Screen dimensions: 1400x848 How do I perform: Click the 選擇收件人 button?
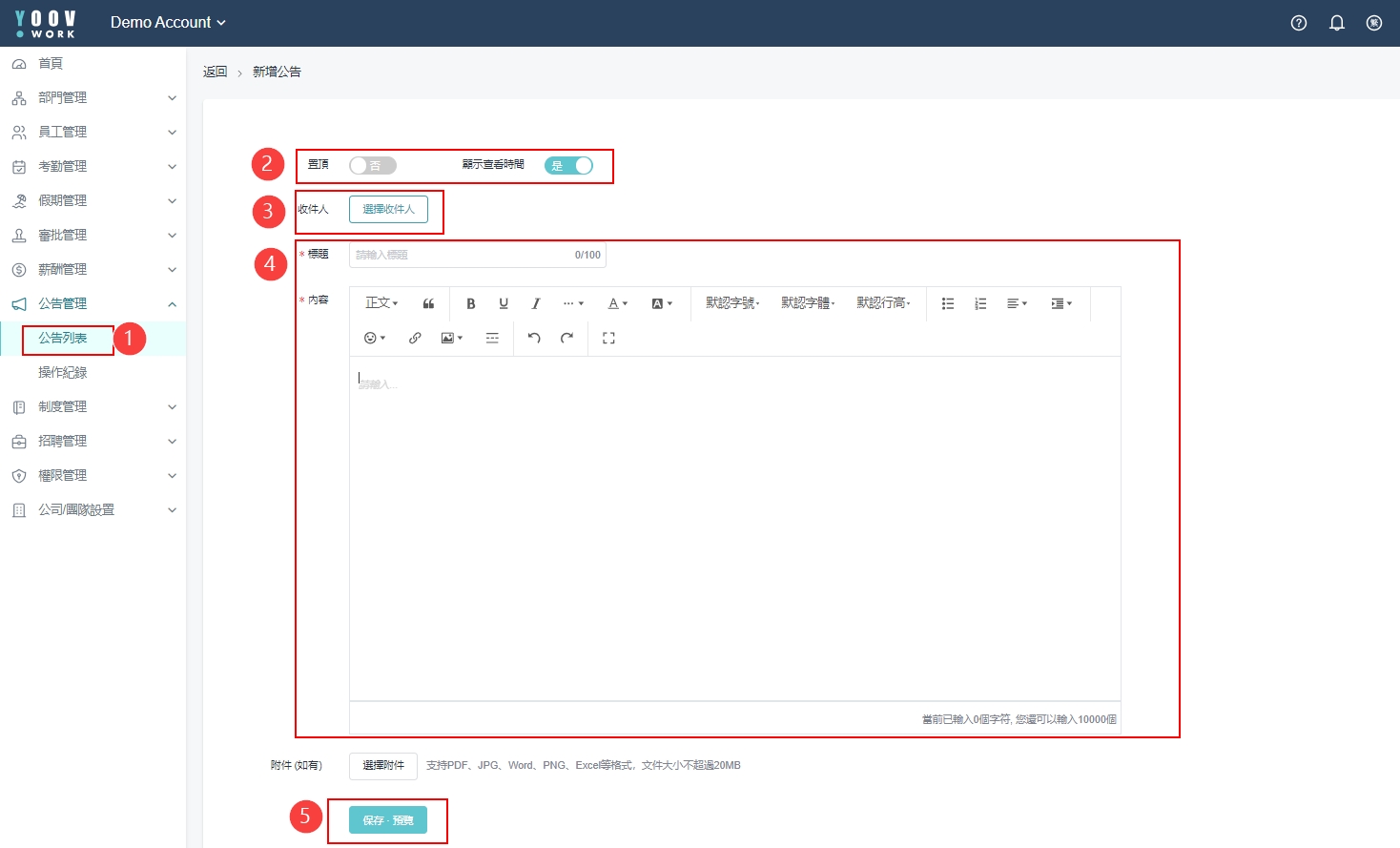[x=388, y=209]
